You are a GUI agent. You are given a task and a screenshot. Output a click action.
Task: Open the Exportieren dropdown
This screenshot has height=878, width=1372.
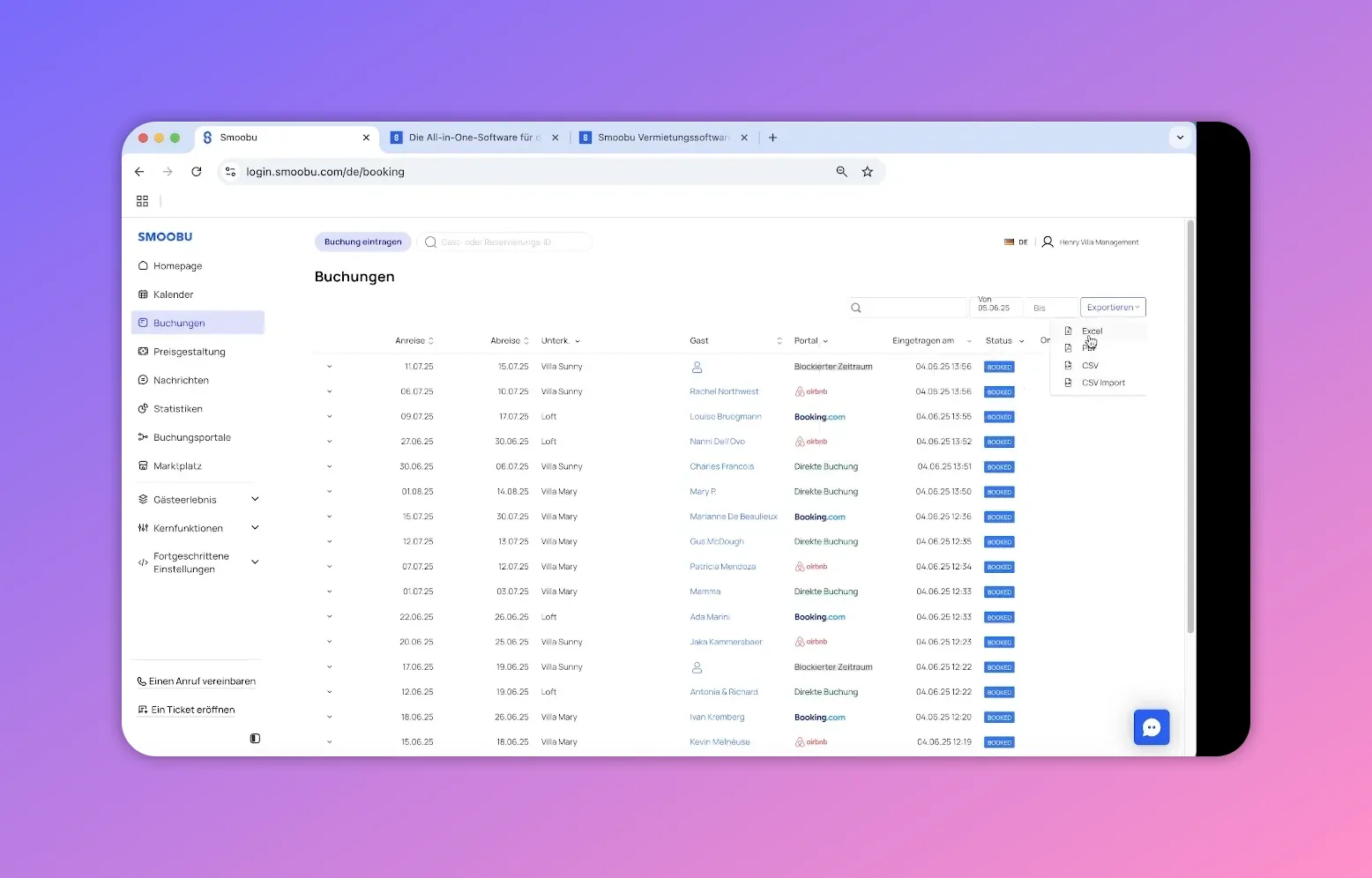[x=1112, y=307]
